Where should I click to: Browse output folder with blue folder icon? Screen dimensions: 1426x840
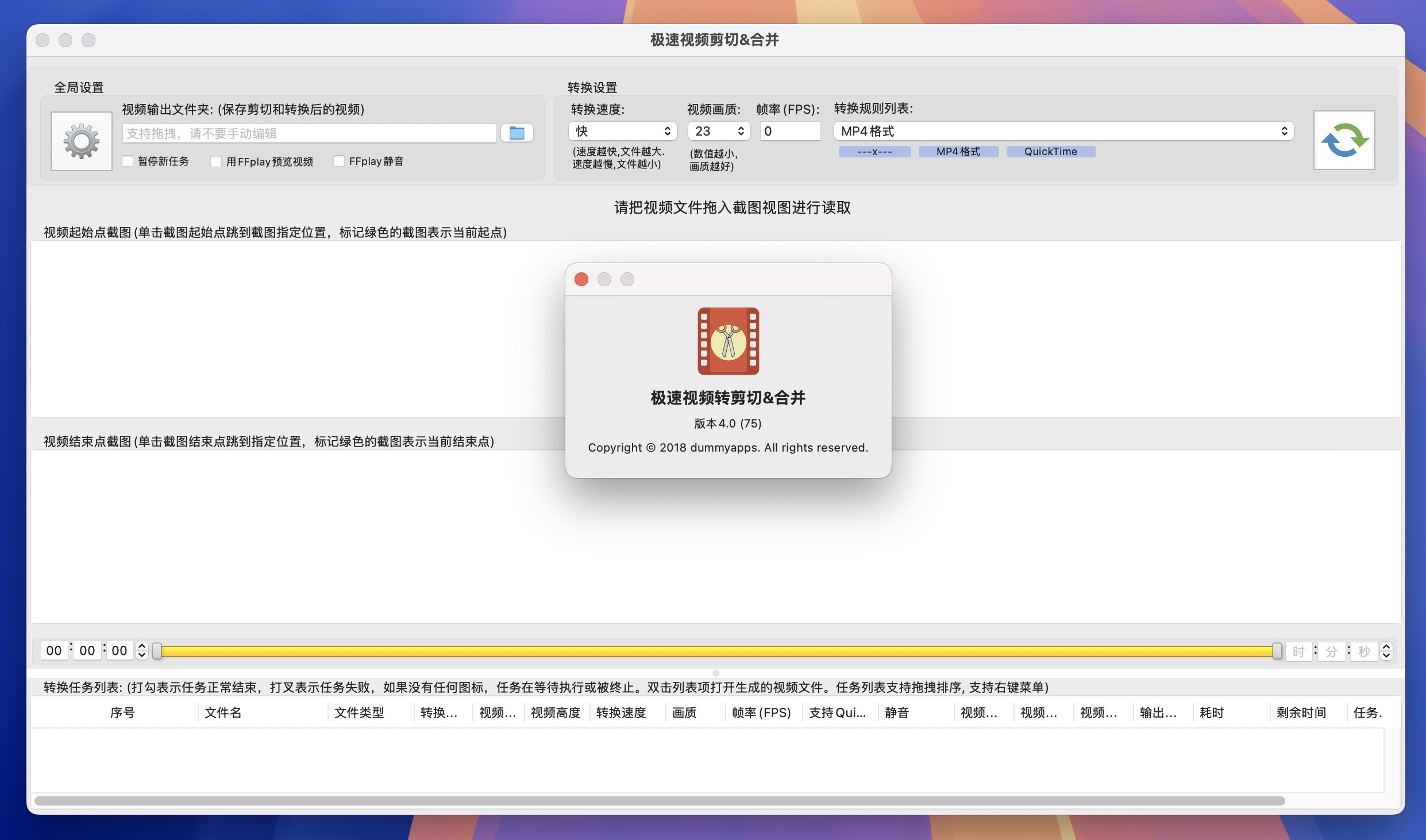coord(517,133)
